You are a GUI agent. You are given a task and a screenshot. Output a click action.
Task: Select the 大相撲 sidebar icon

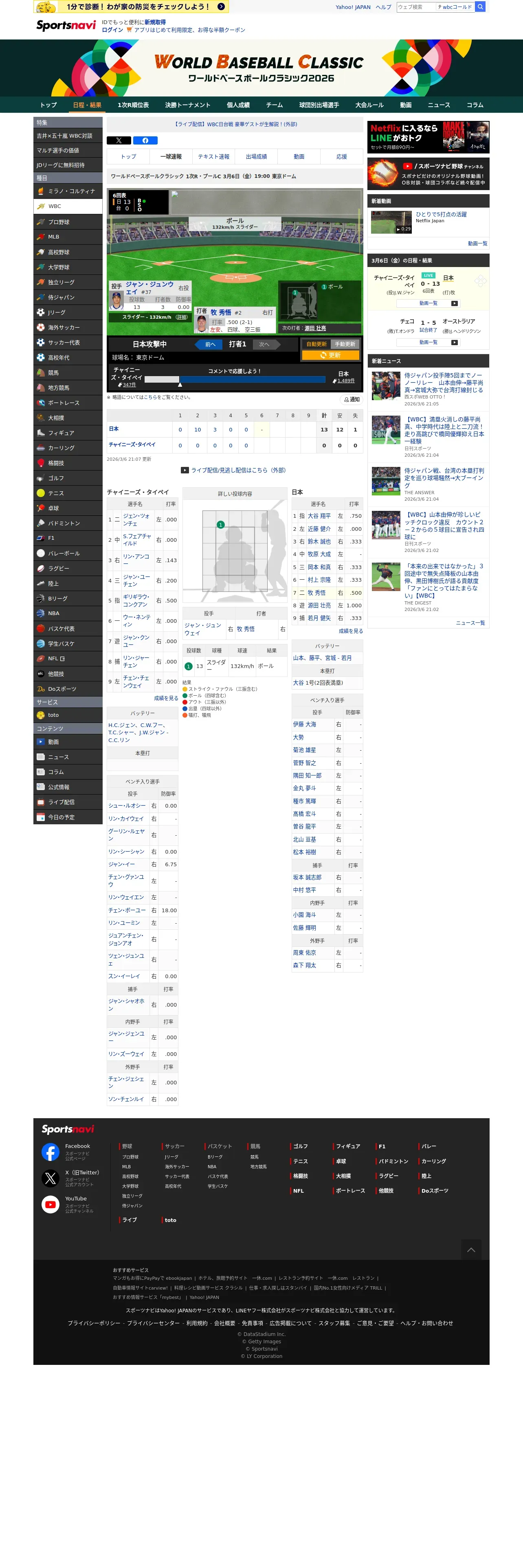pos(41,418)
